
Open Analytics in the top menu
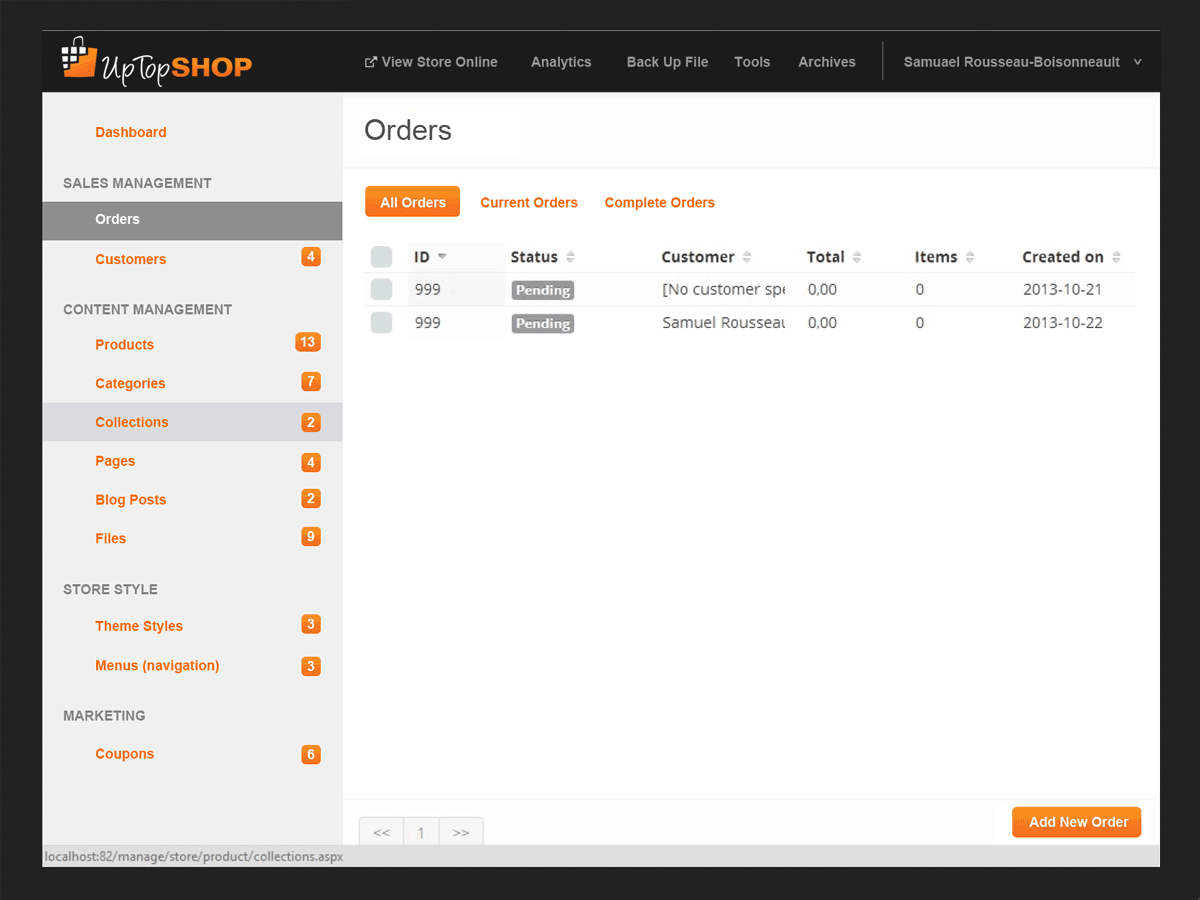click(x=561, y=62)
